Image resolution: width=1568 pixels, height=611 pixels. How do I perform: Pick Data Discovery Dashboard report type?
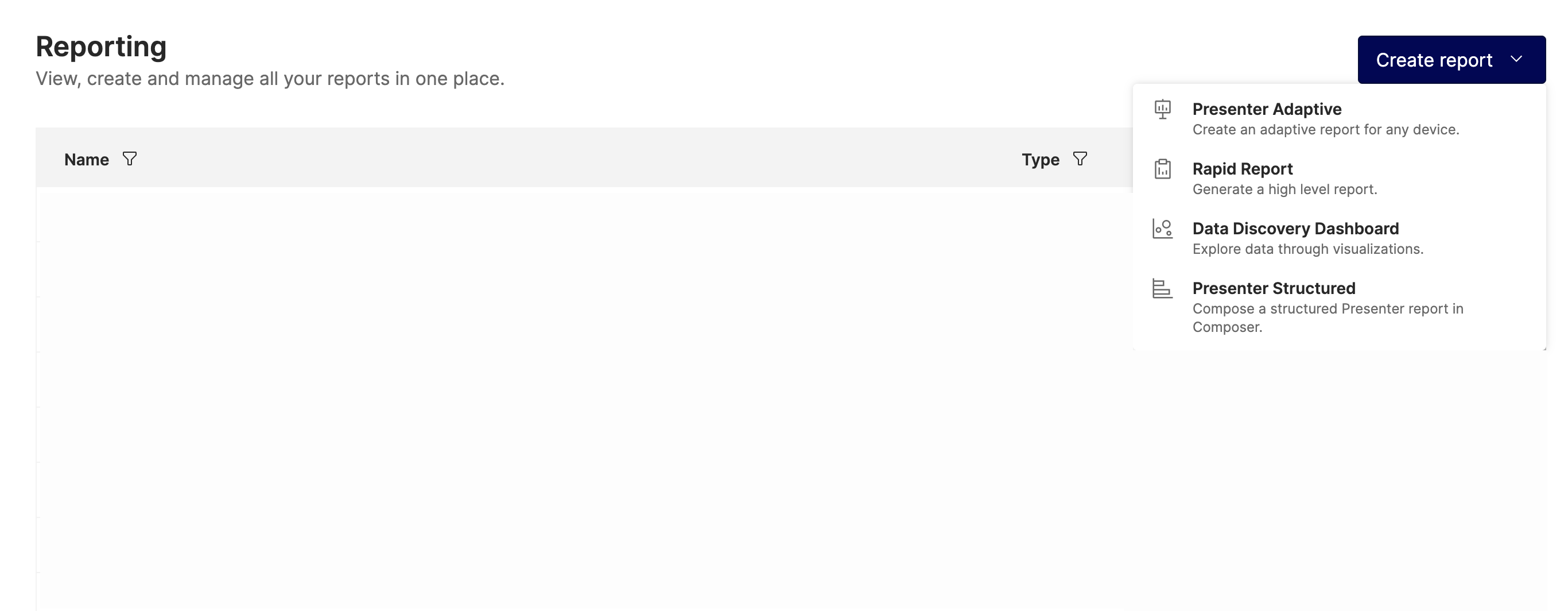click(x=1295, y=229)
